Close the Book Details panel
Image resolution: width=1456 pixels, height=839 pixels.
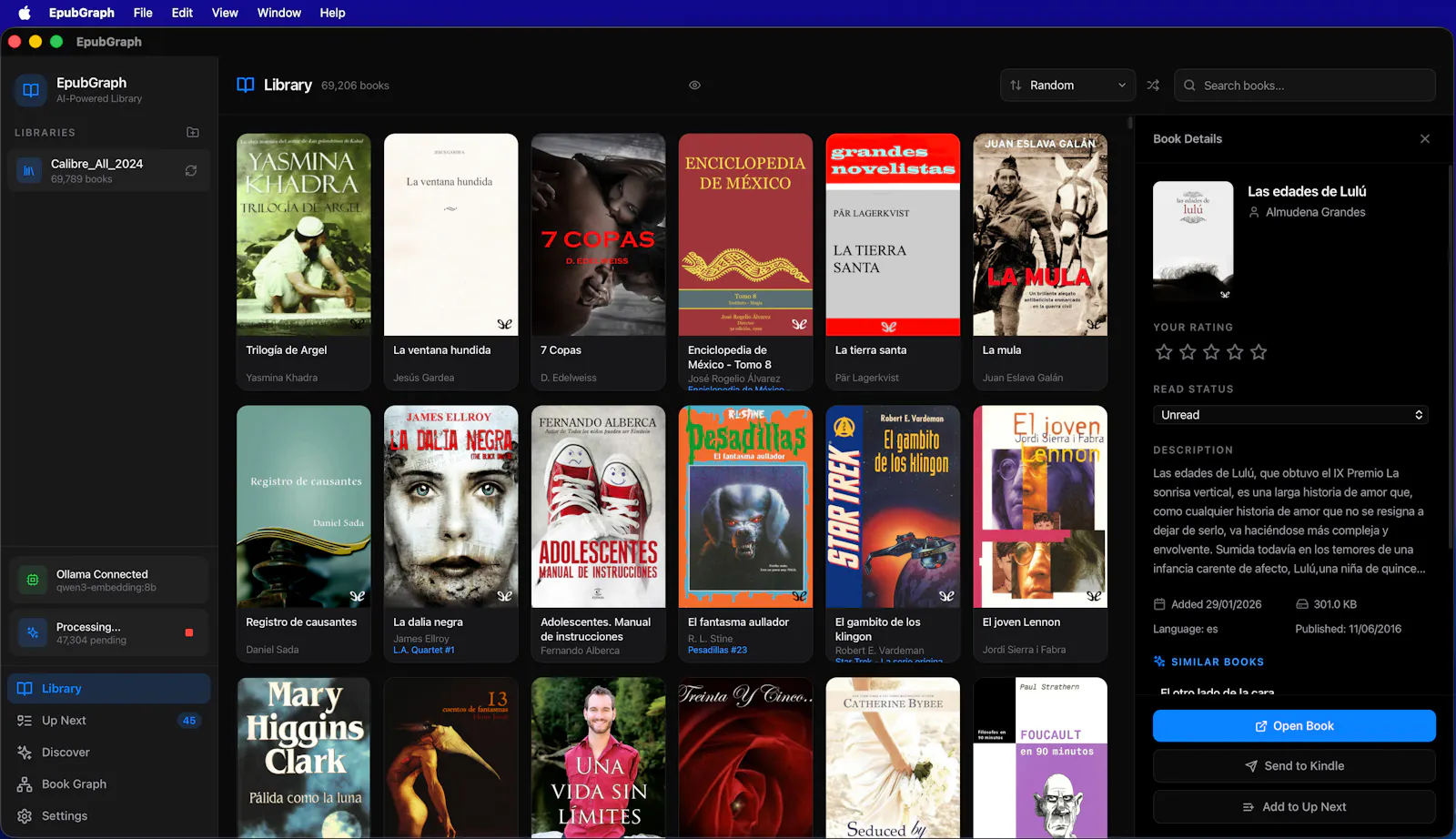1425,138
